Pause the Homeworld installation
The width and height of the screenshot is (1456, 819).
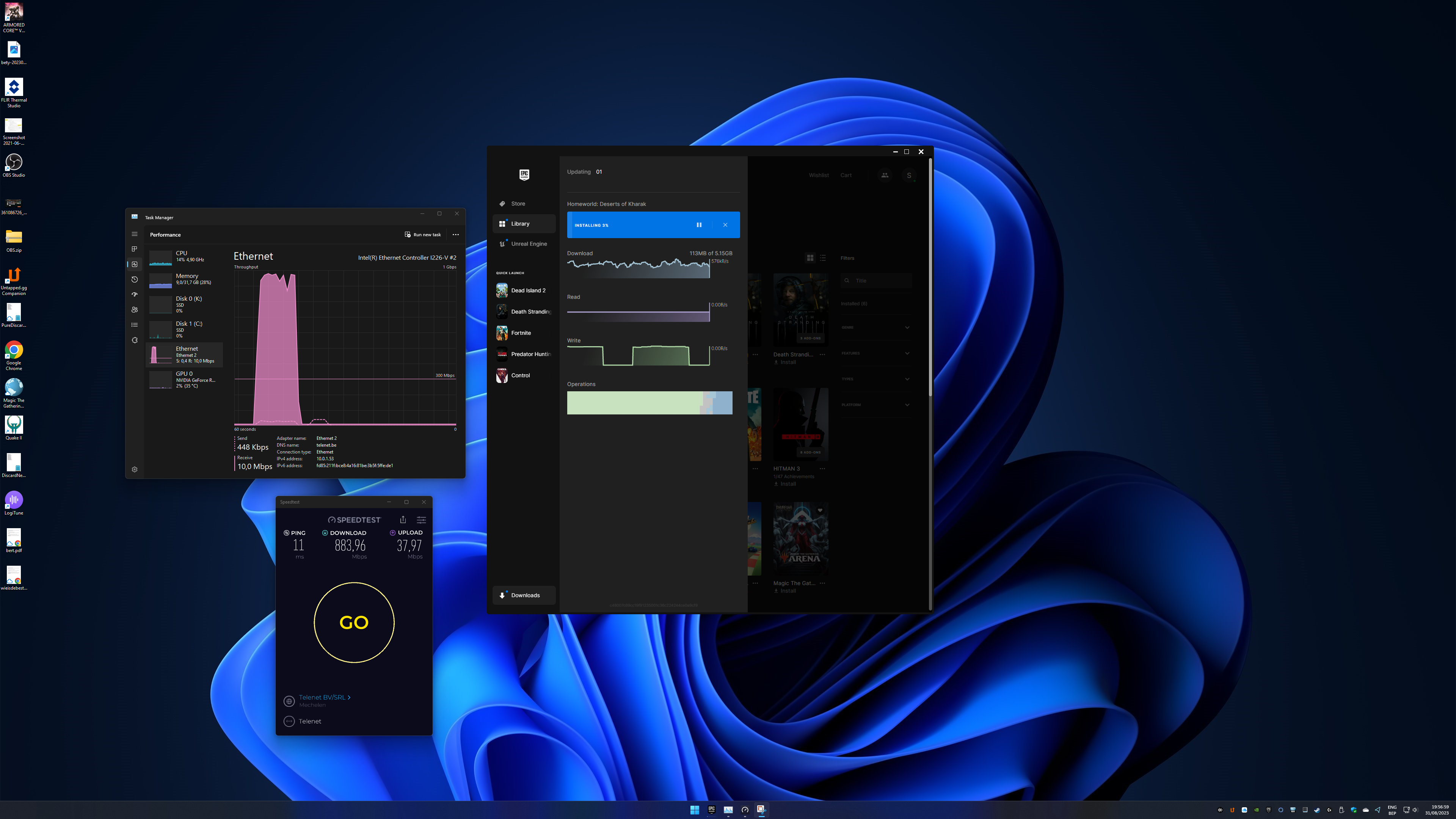pos(698,225)
